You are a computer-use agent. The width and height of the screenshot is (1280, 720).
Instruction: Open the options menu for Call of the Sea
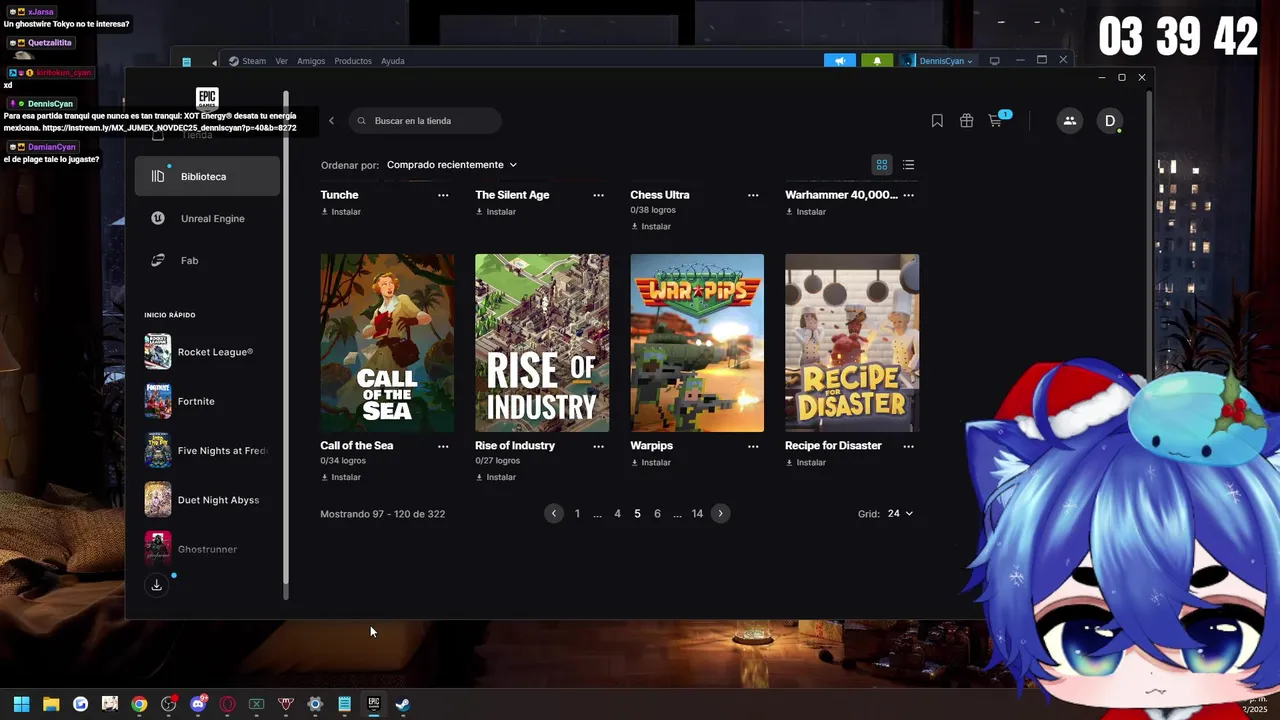[x=443, y=446]
